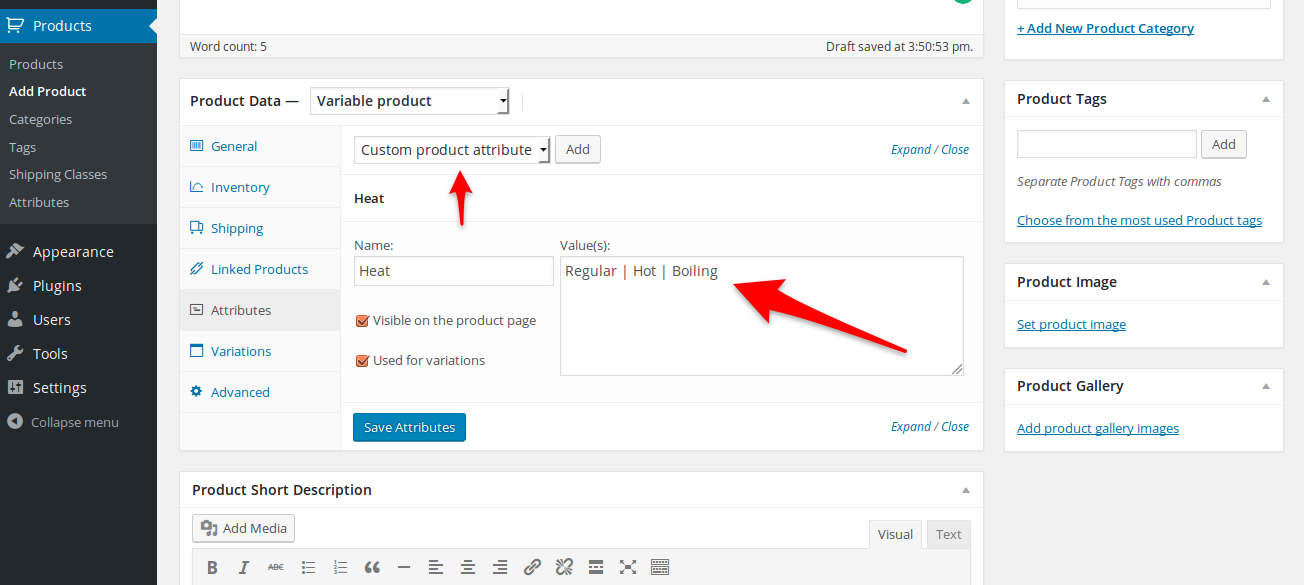Viewport: 1304px width, 585px height.
Task: Center-align text in the editor
Action: point(468,567)
